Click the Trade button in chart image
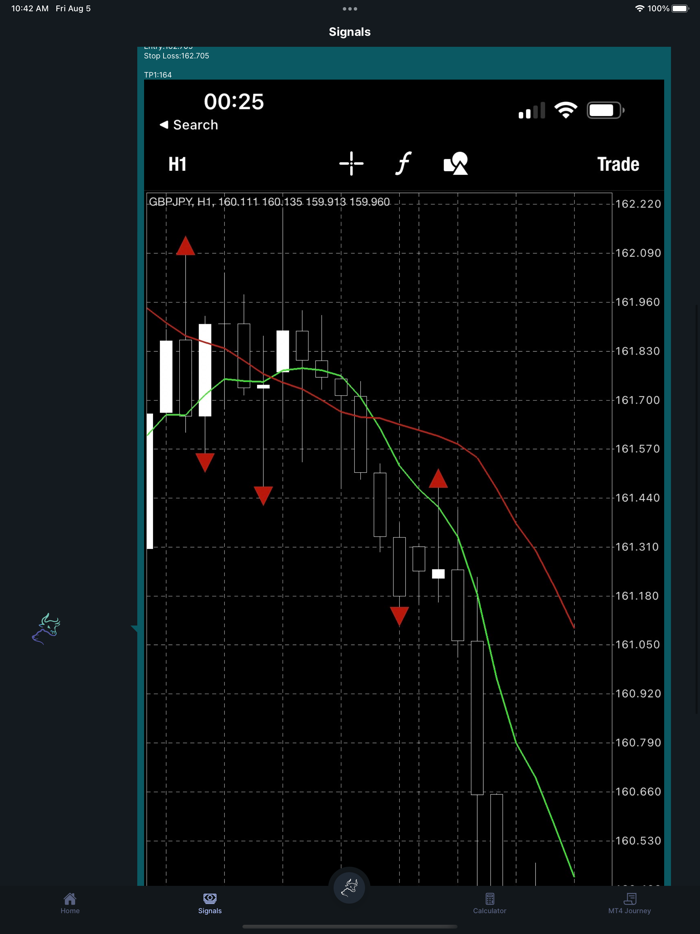Viewport: 700px width, 934px height. tap(618, 164)
